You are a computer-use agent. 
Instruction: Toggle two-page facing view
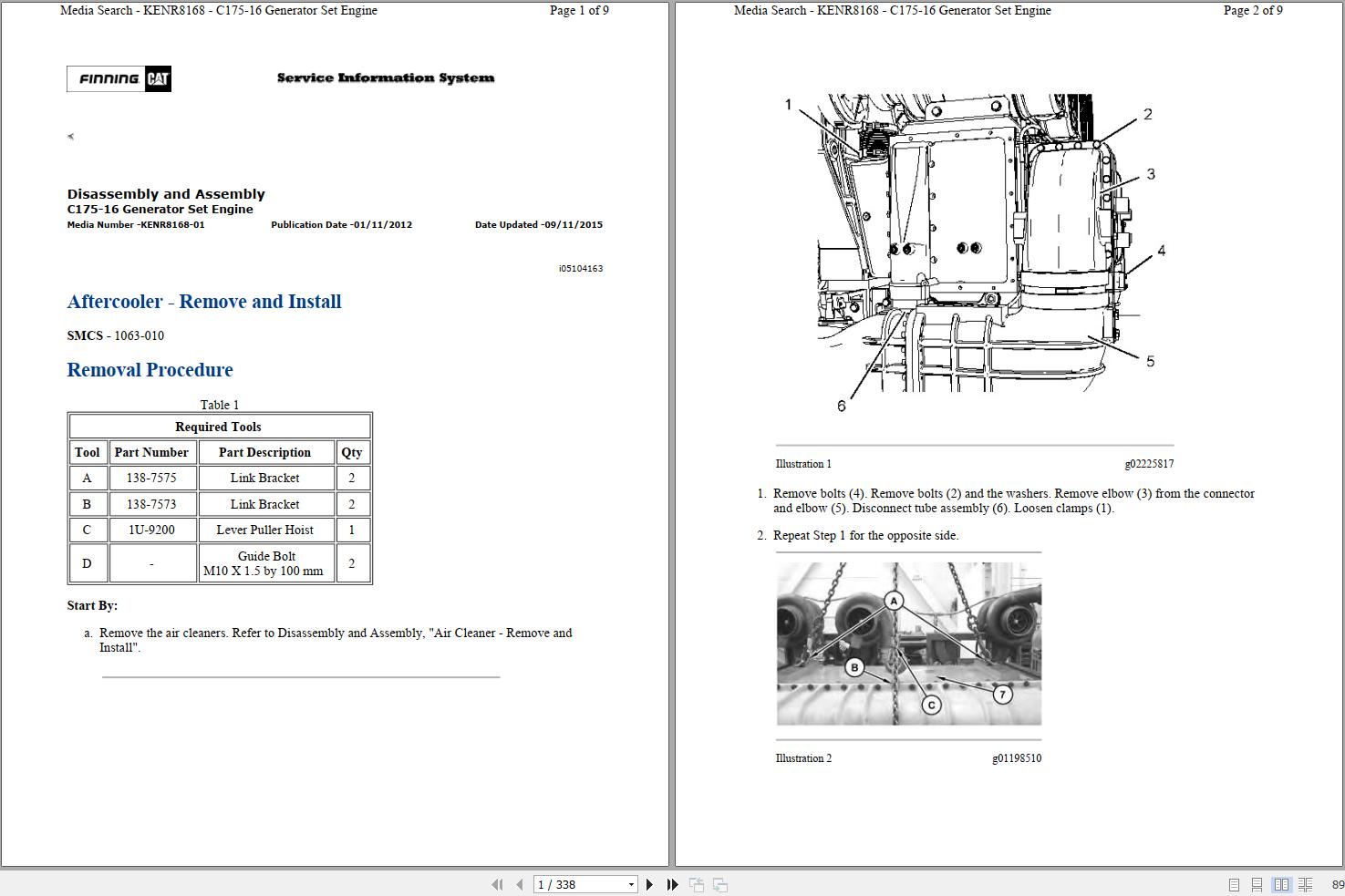[1281, 884]
